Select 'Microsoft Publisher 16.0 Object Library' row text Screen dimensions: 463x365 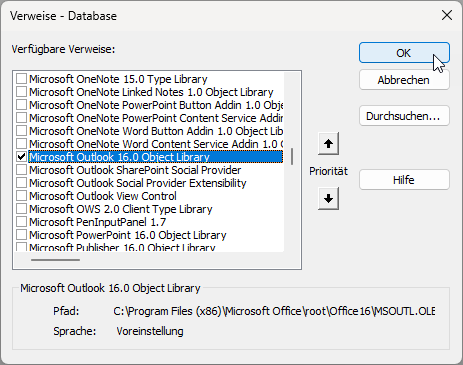click(x=122, y=247)
